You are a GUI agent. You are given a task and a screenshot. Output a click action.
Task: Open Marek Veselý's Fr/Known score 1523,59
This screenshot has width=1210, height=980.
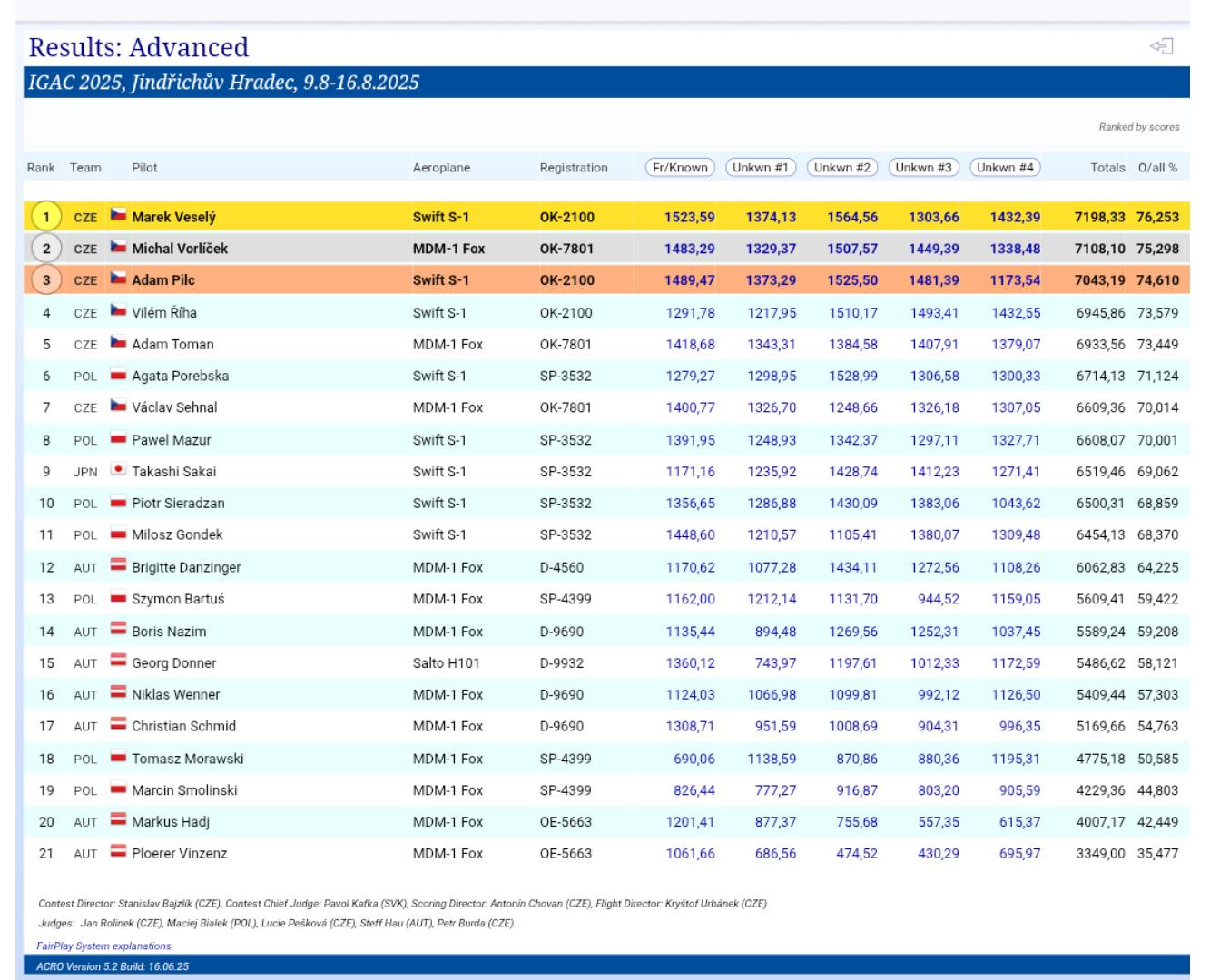point(689,217)
